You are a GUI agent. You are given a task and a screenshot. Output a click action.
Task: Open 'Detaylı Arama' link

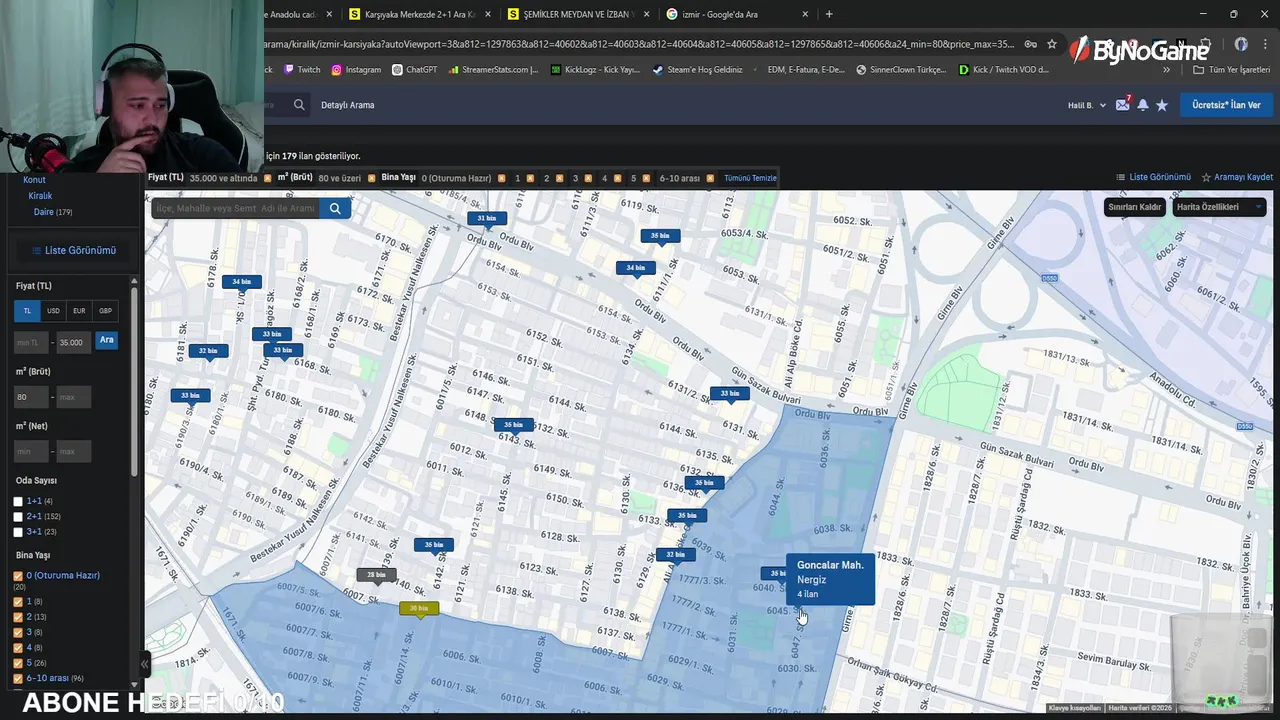[348, 105]
